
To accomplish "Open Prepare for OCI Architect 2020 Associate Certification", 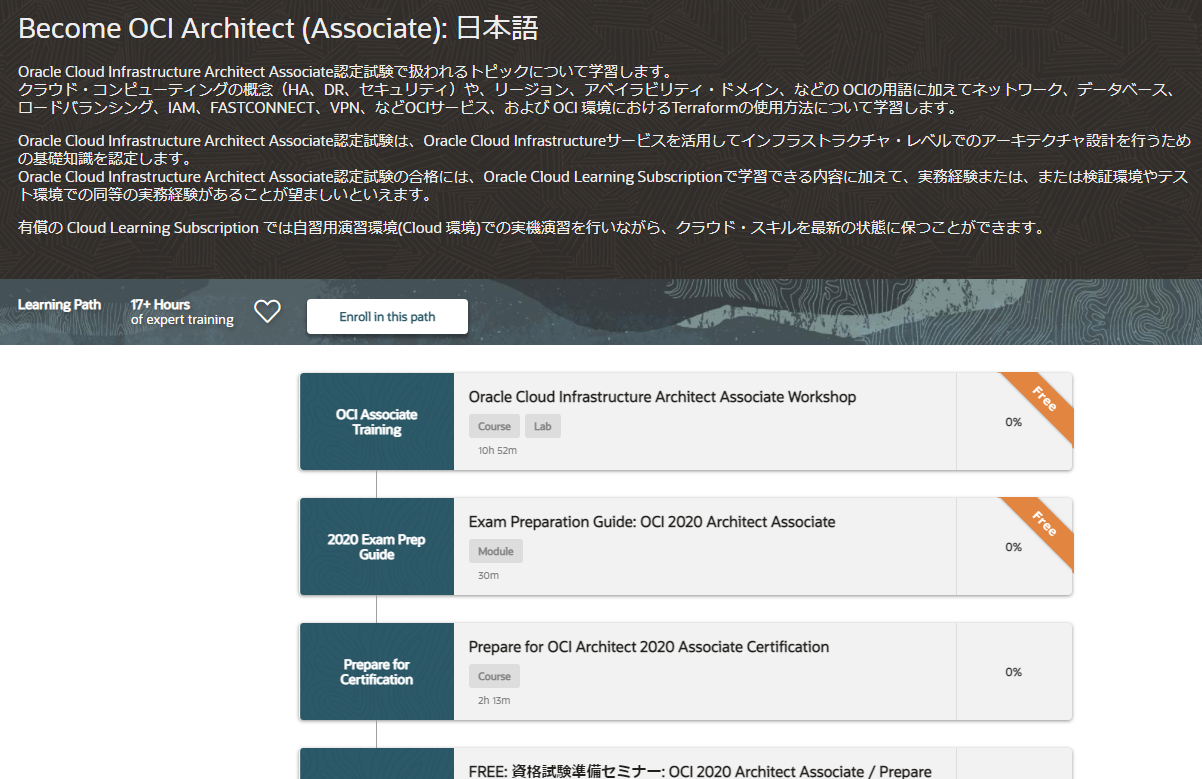I will pyautogui.click(x=648, y=647).
